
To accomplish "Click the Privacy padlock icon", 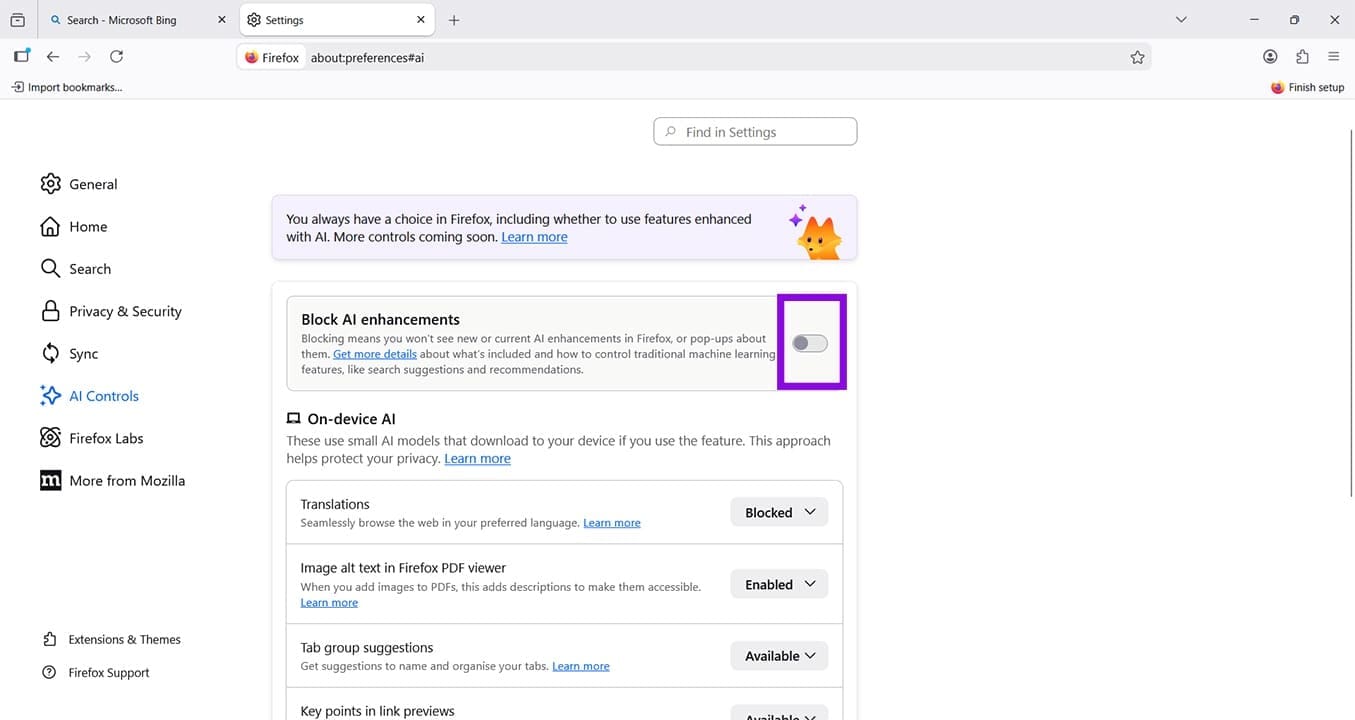I will coord(50,311).
